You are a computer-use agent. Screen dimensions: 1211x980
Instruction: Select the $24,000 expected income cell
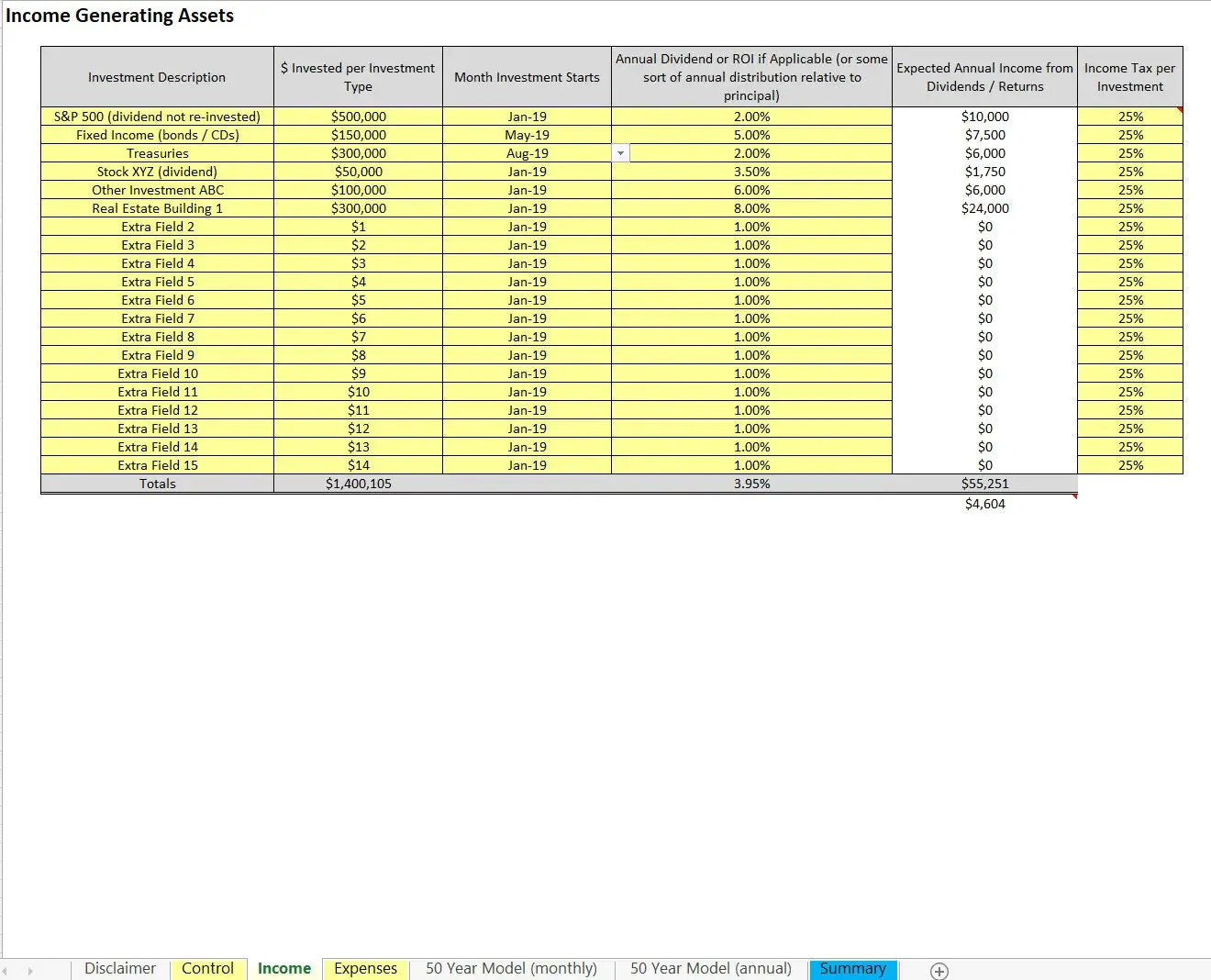pos(984,208)
